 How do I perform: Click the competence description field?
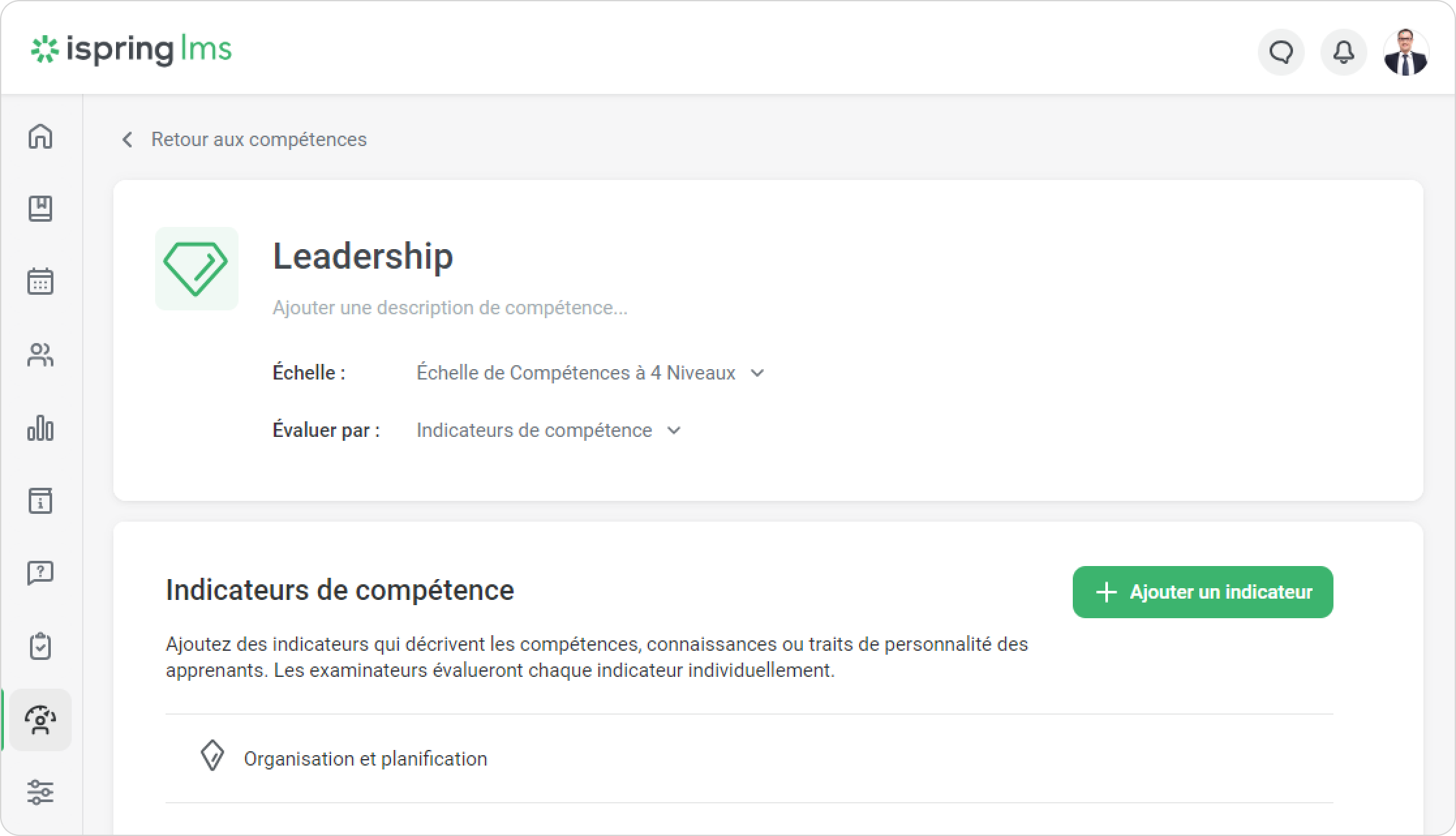pos(450,308)
